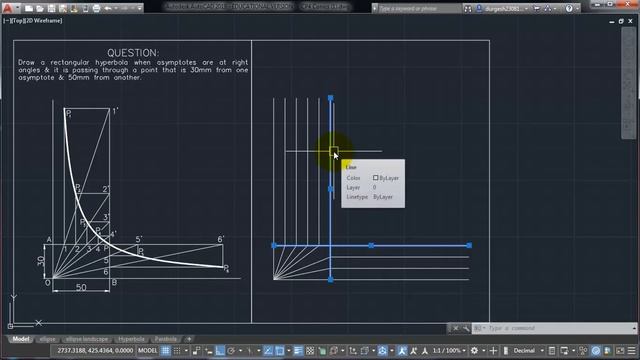Click the drawing units icon beside Decimal
Viewport: 640px width, 360px height.
pyautogui.click(x=506, y=351)
